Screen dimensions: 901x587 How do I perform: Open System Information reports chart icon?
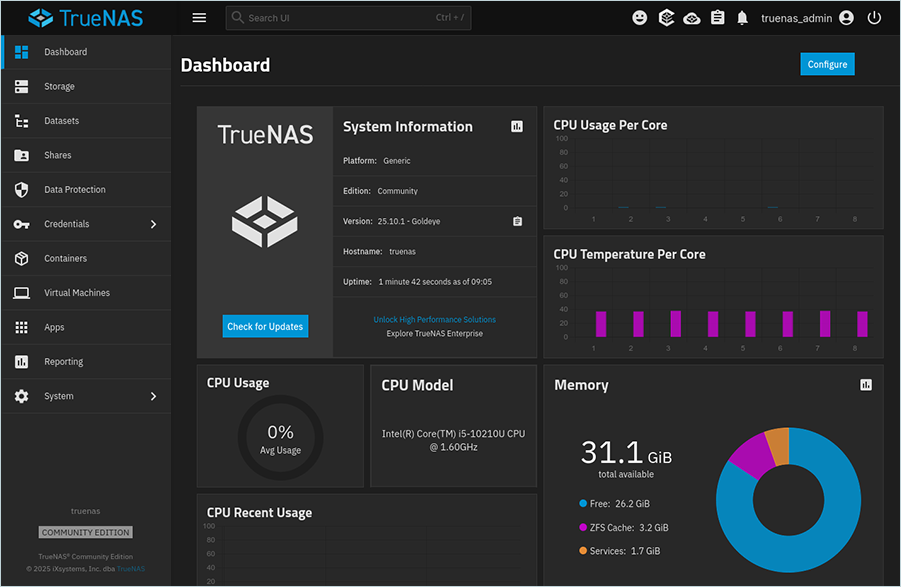517,127
